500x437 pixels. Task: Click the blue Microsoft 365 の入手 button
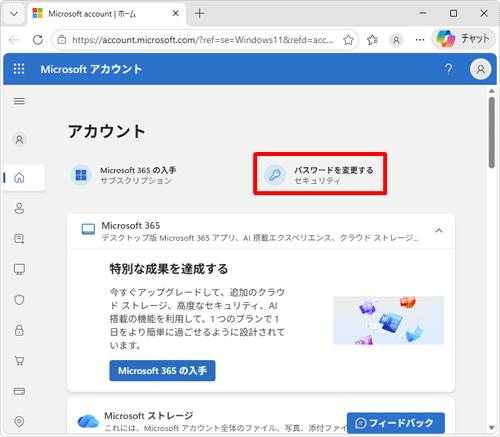(162, 371)
